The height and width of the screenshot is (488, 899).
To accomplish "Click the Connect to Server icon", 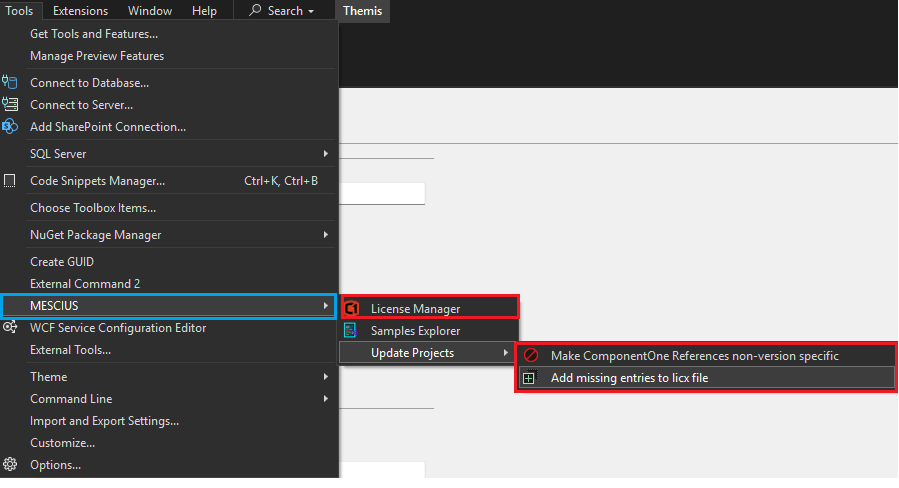I will point(11,104).
